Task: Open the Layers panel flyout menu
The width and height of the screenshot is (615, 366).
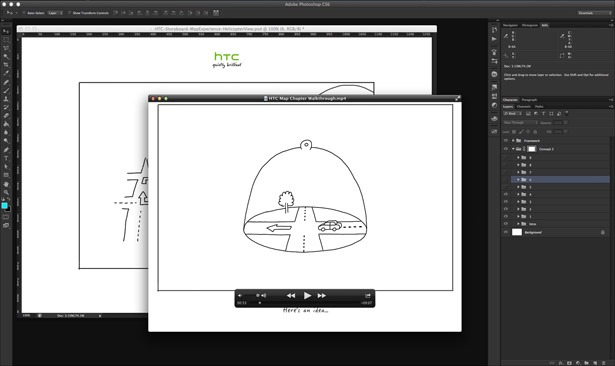Action: (x=611, y=107)
